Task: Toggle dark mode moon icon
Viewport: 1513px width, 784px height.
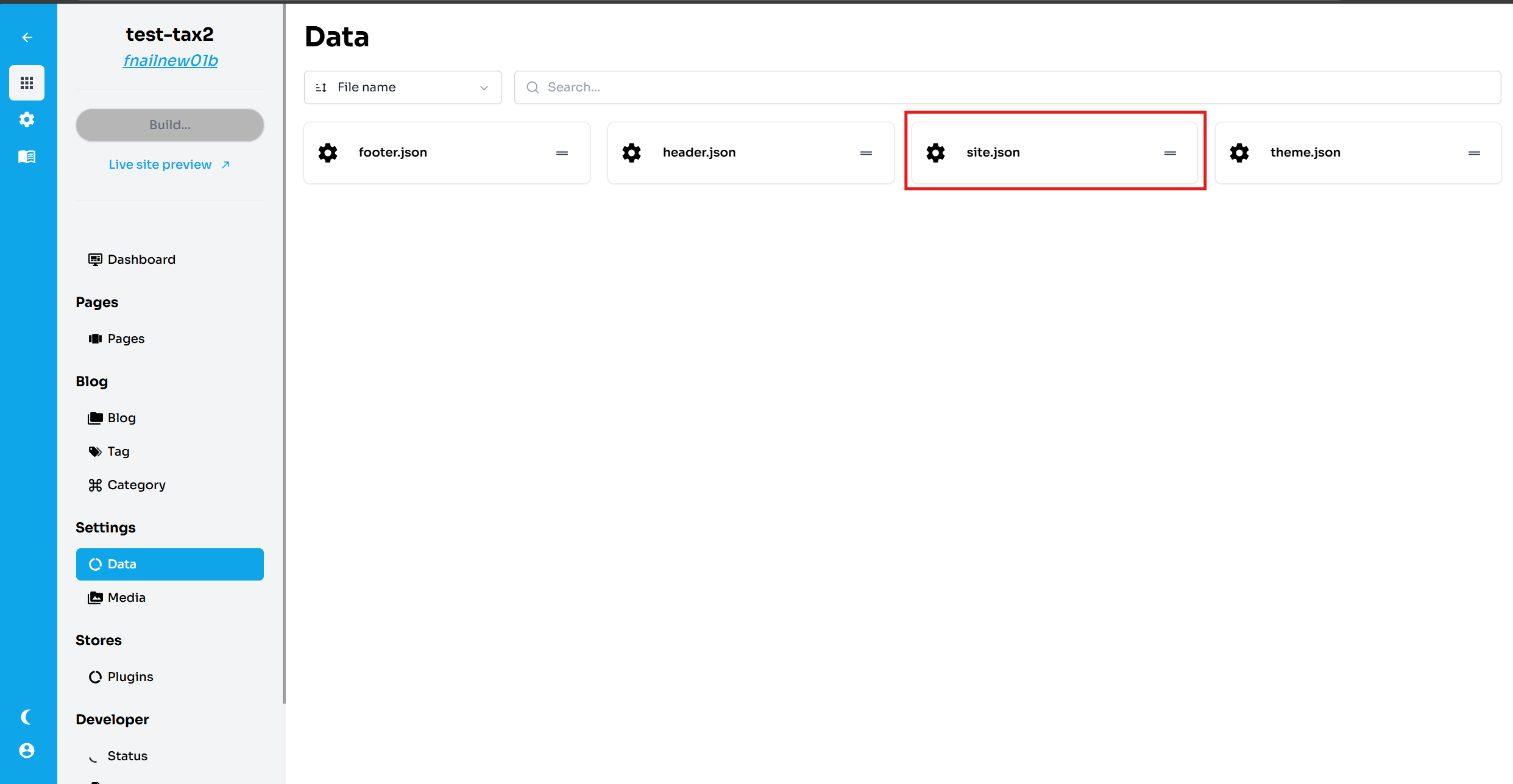Action: coord(27,717)
